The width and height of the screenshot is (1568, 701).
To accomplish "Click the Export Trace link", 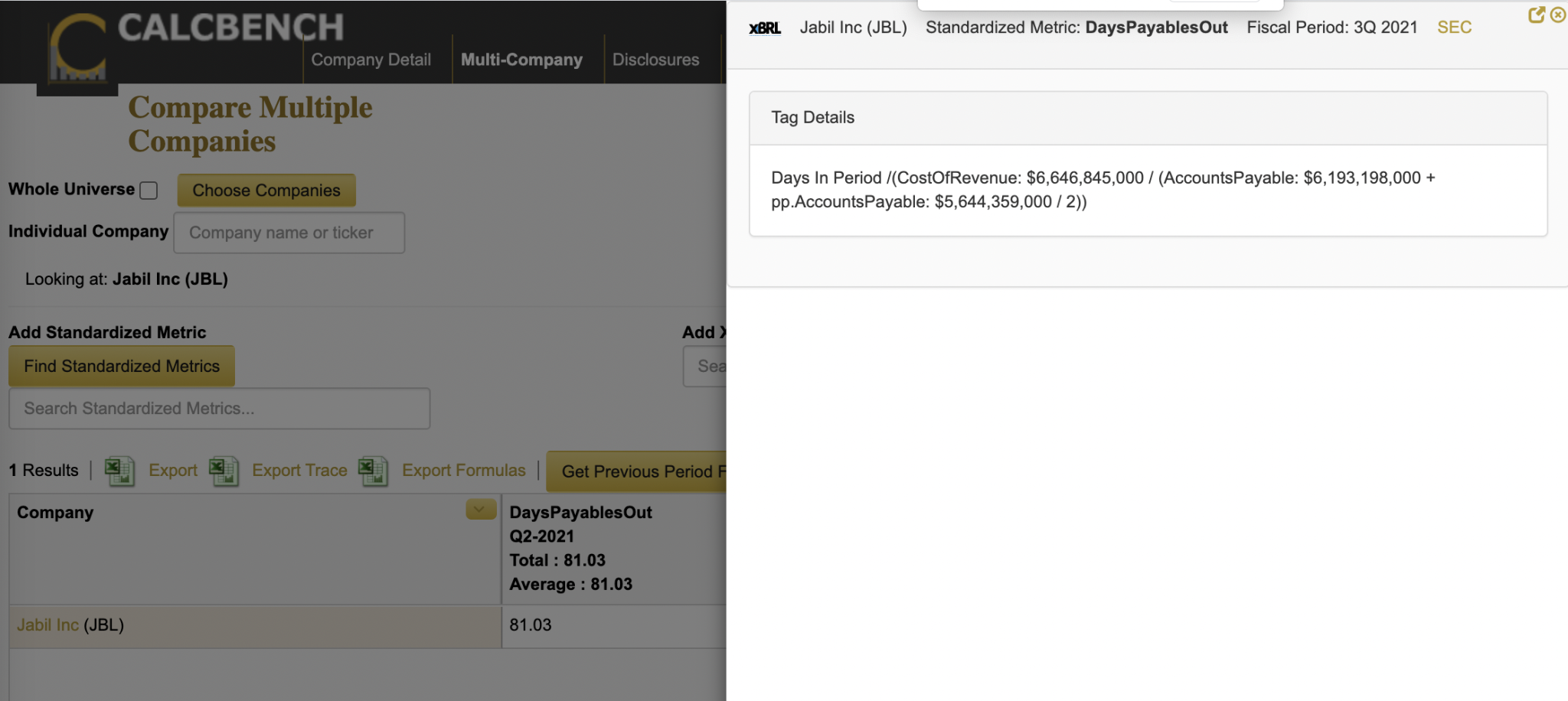I will (299, 471).
